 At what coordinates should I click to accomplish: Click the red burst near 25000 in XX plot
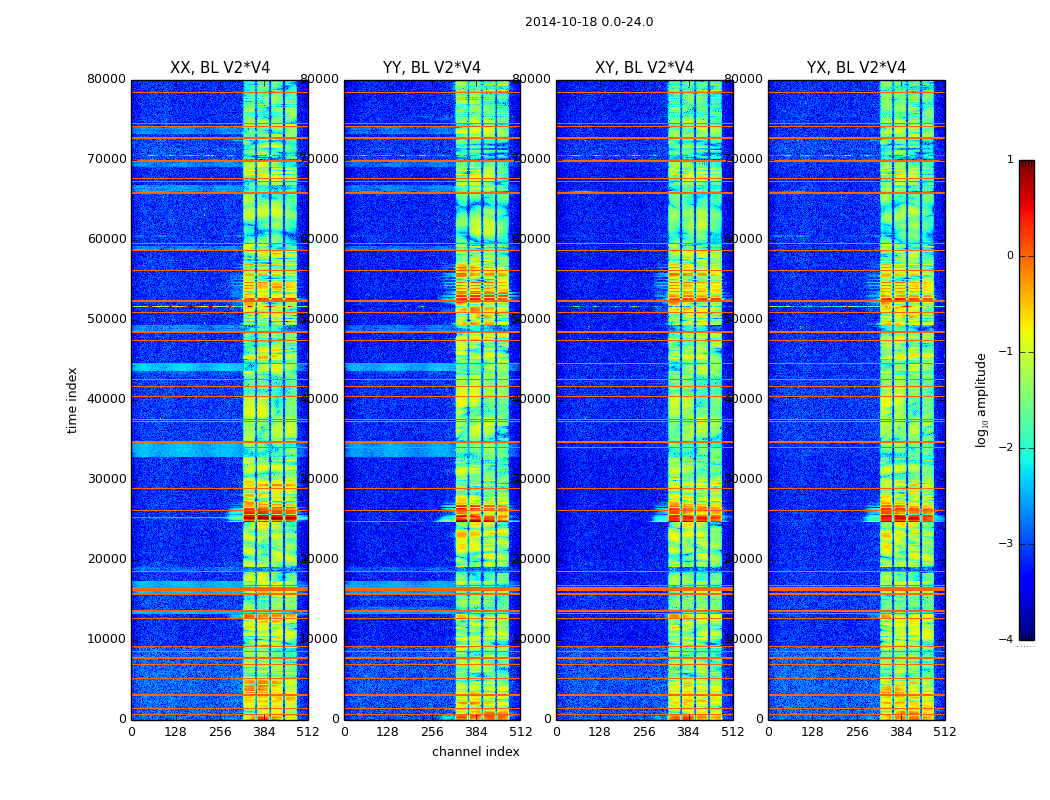click(270, 515)
